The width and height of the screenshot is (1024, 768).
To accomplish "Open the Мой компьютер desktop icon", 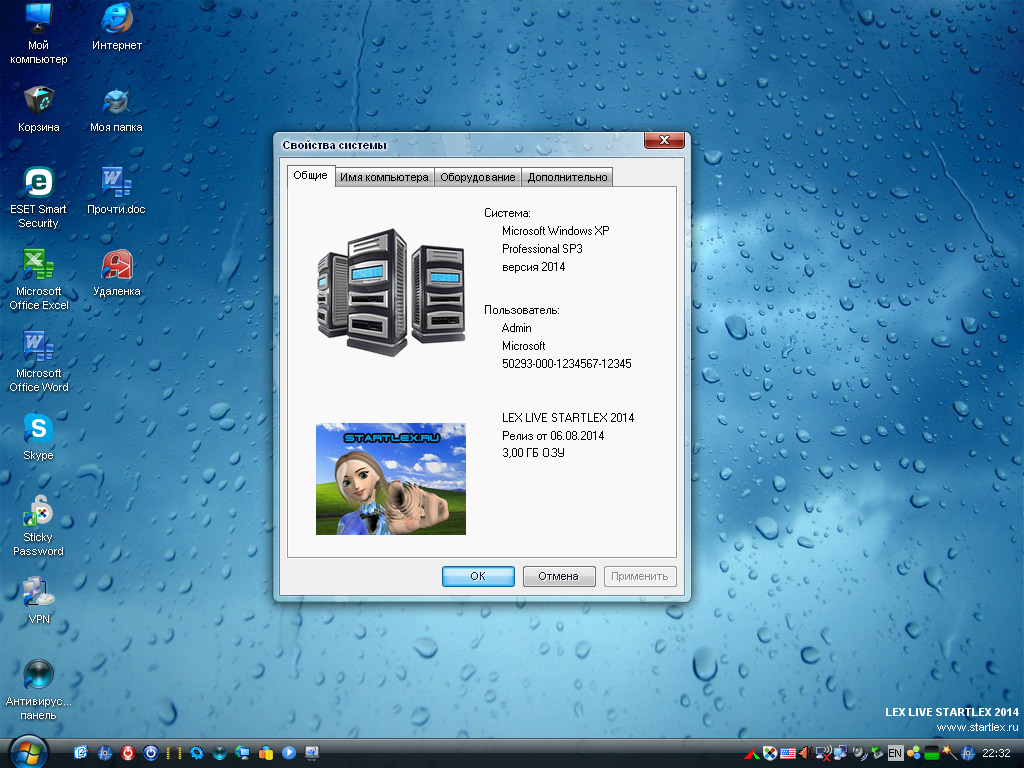I will (38, 34).
